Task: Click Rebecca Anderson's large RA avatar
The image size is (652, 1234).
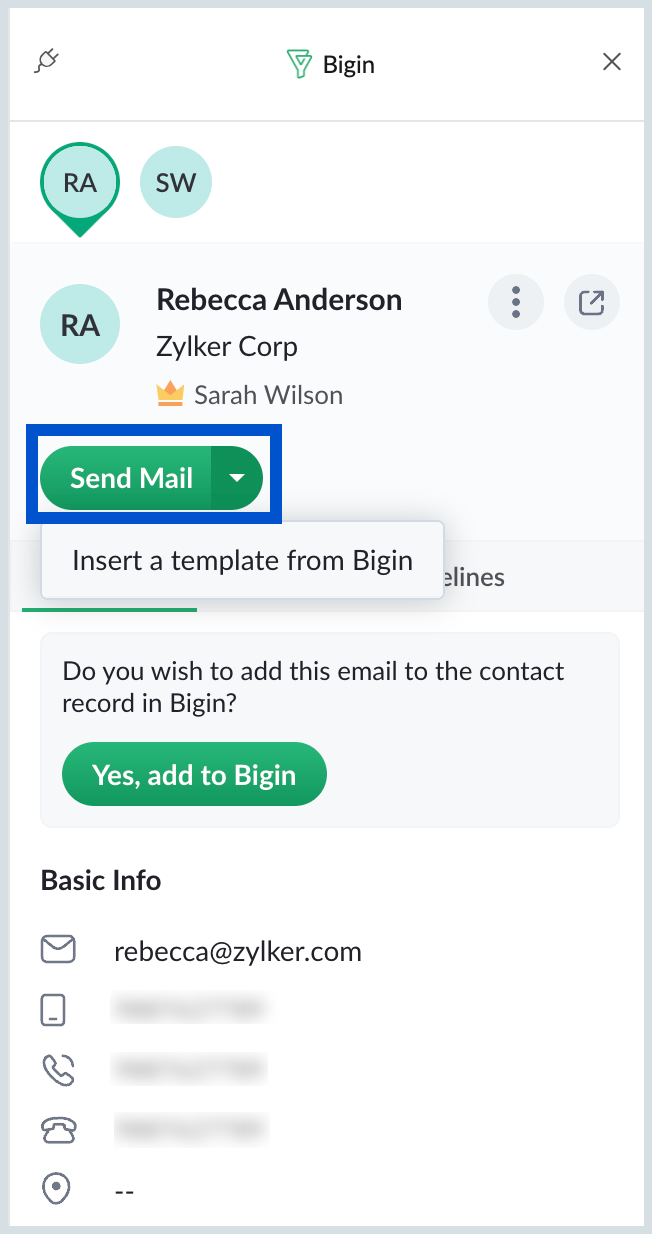Action: (x=80, y=325)
